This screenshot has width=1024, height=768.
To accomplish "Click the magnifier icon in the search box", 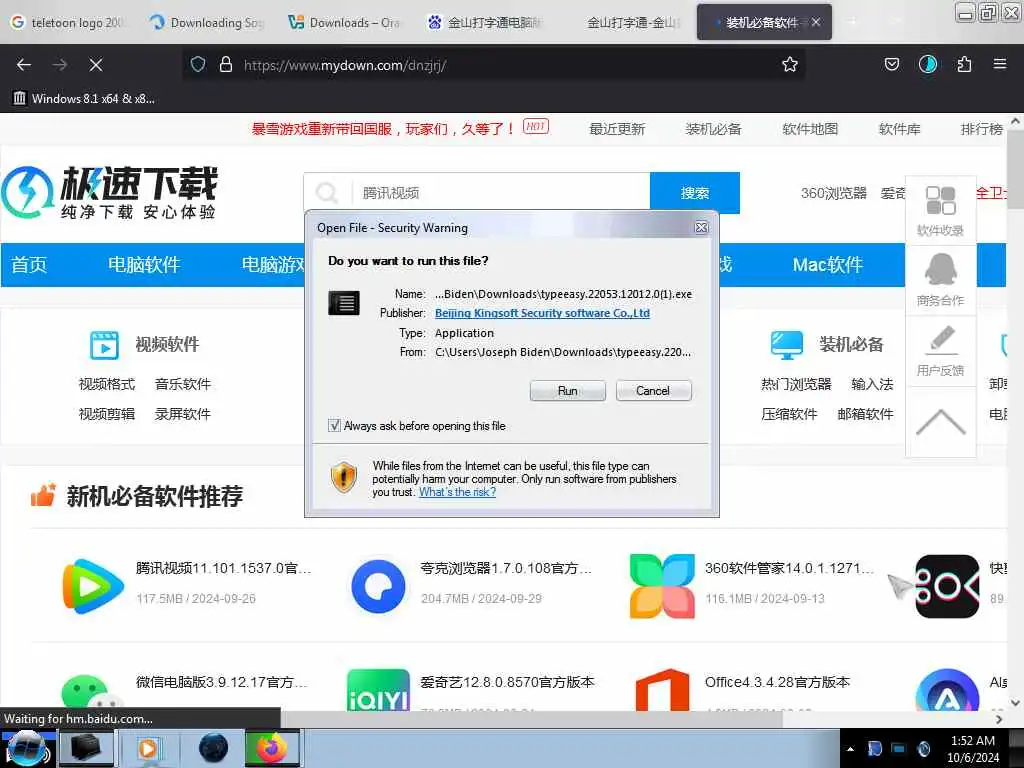I will (327, 193).
